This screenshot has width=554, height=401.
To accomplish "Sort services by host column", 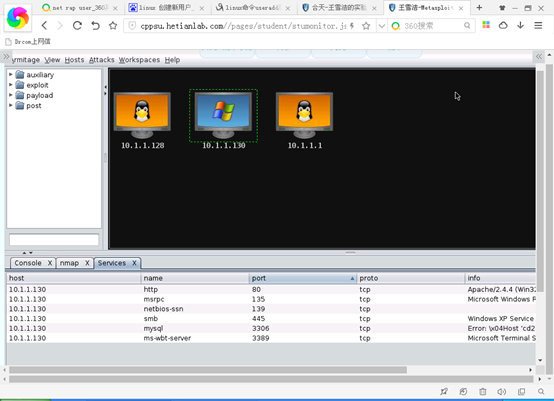I will [73, 278].
